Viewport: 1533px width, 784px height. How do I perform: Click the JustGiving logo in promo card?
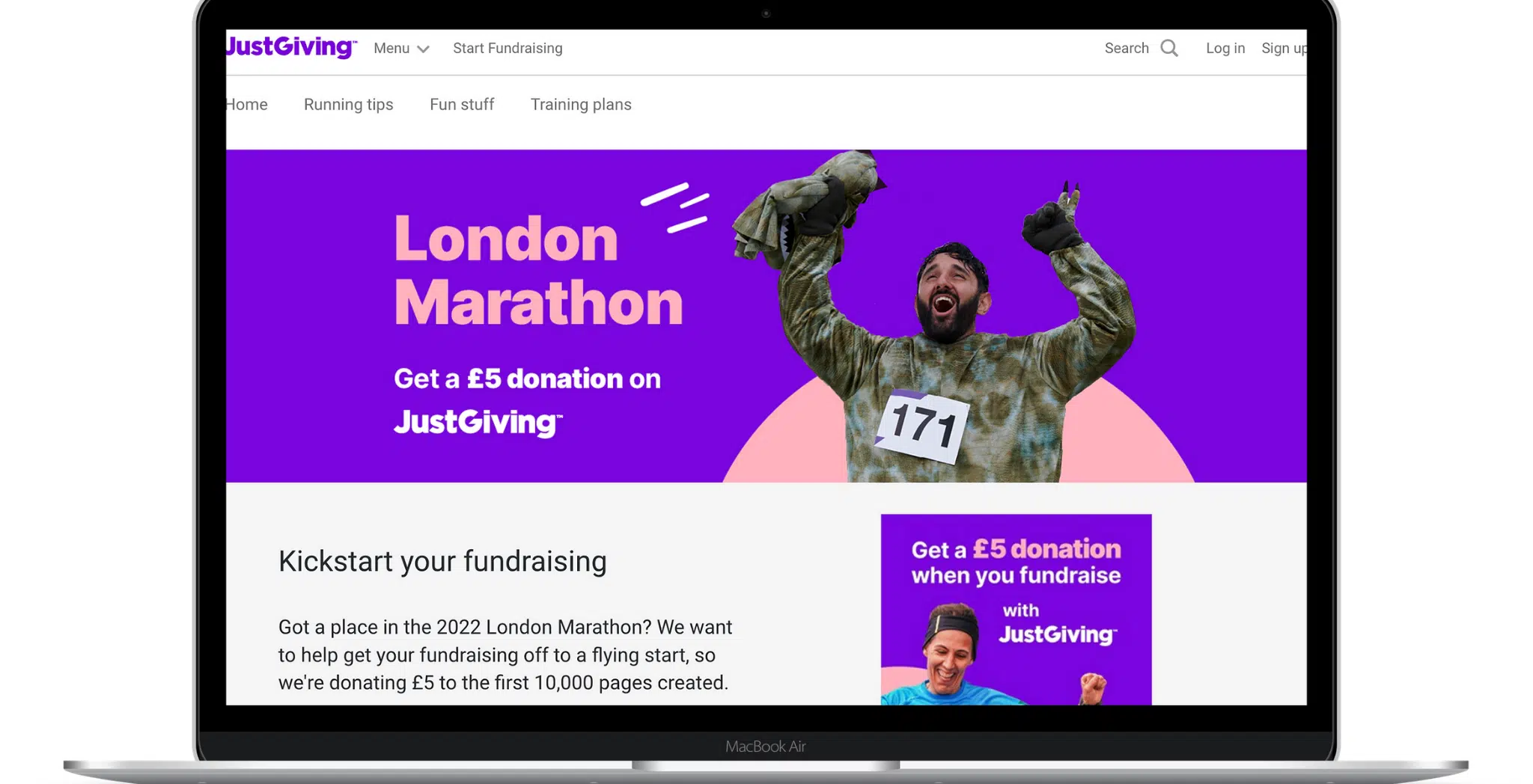(1058, 635)
